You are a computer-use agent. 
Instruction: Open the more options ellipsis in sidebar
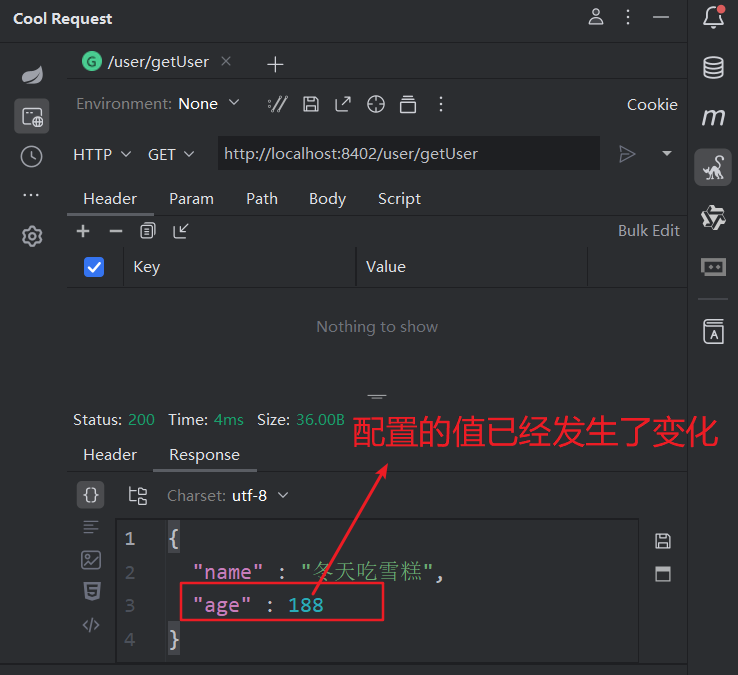31,195
